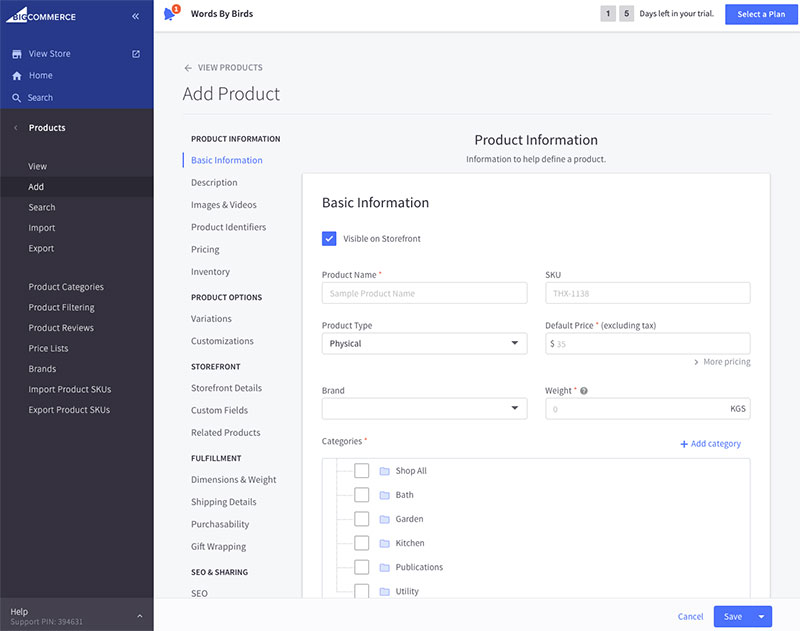Jump to Inventory section

[x=210, y=272]
